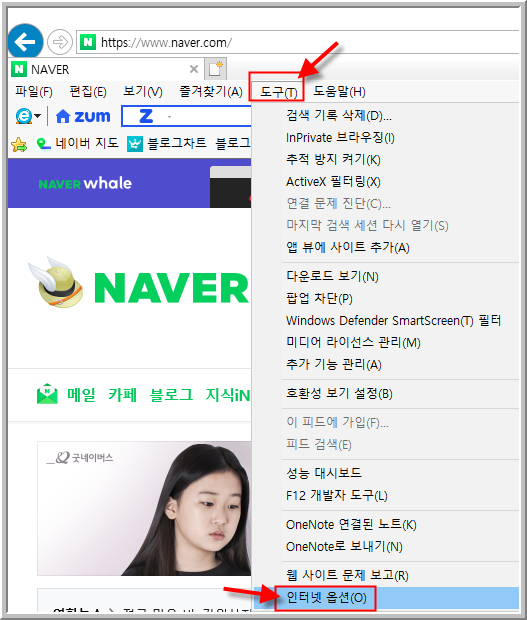The width and height of the screenshot is (527, 620).
Task: Open the 즐겨찾기(A) menu
Action: coord(211,92)
